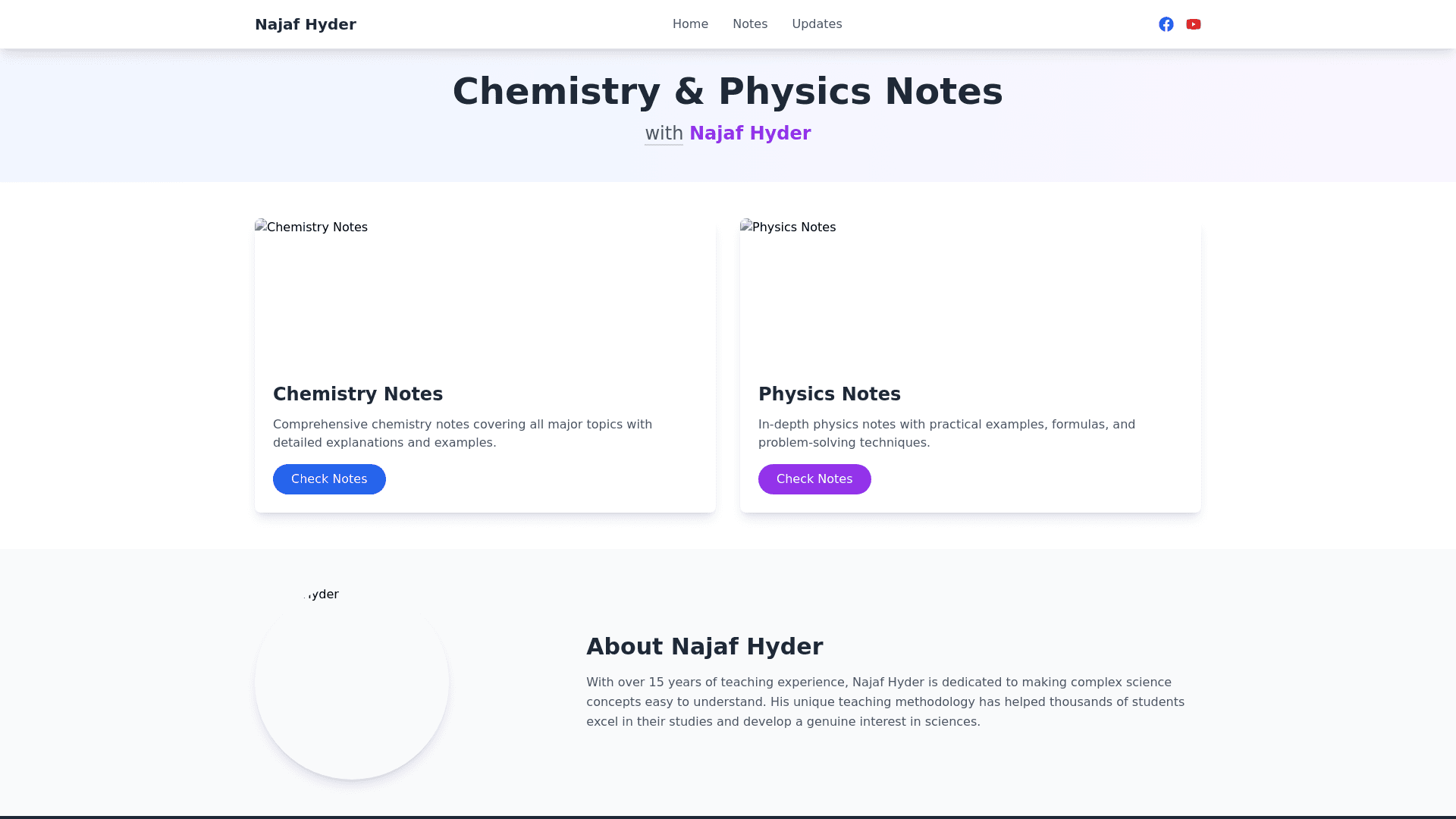The height and width of the screenshot is (819, 1456).
Task: Click the purple Najaf Hyder hero text
Action: 750,133
